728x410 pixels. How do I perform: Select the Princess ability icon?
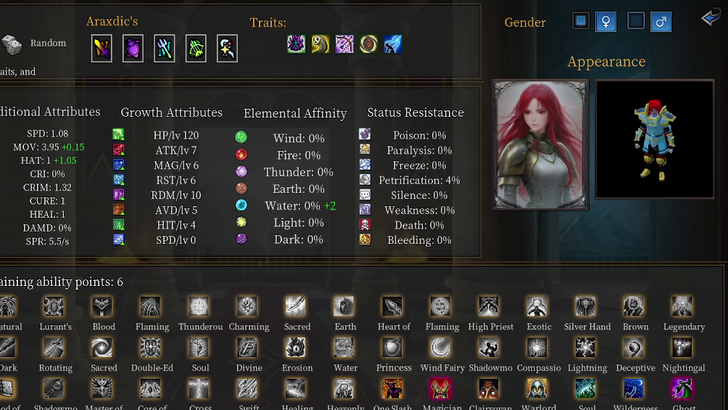click(392, 347)
